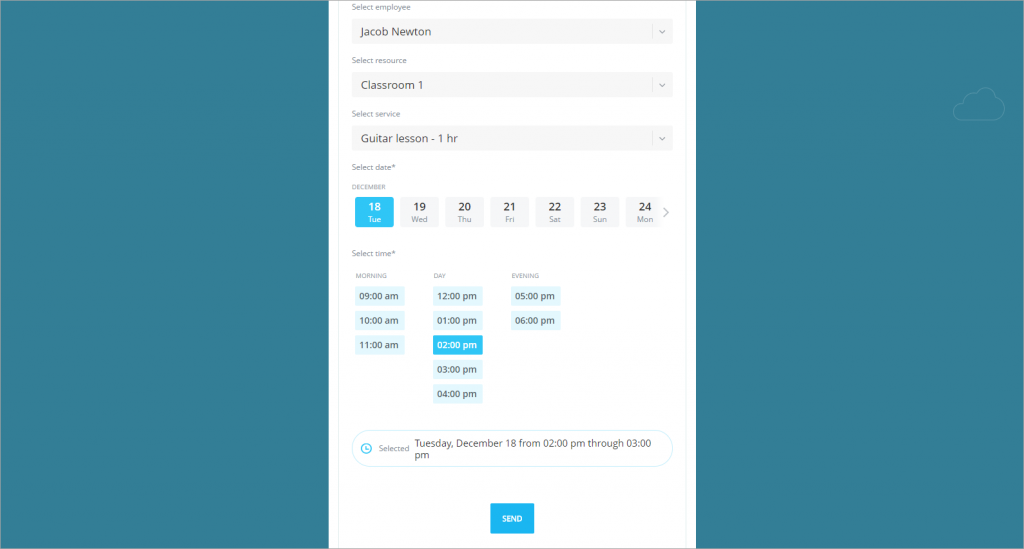Select date 18 Tue

coord(374,212)
